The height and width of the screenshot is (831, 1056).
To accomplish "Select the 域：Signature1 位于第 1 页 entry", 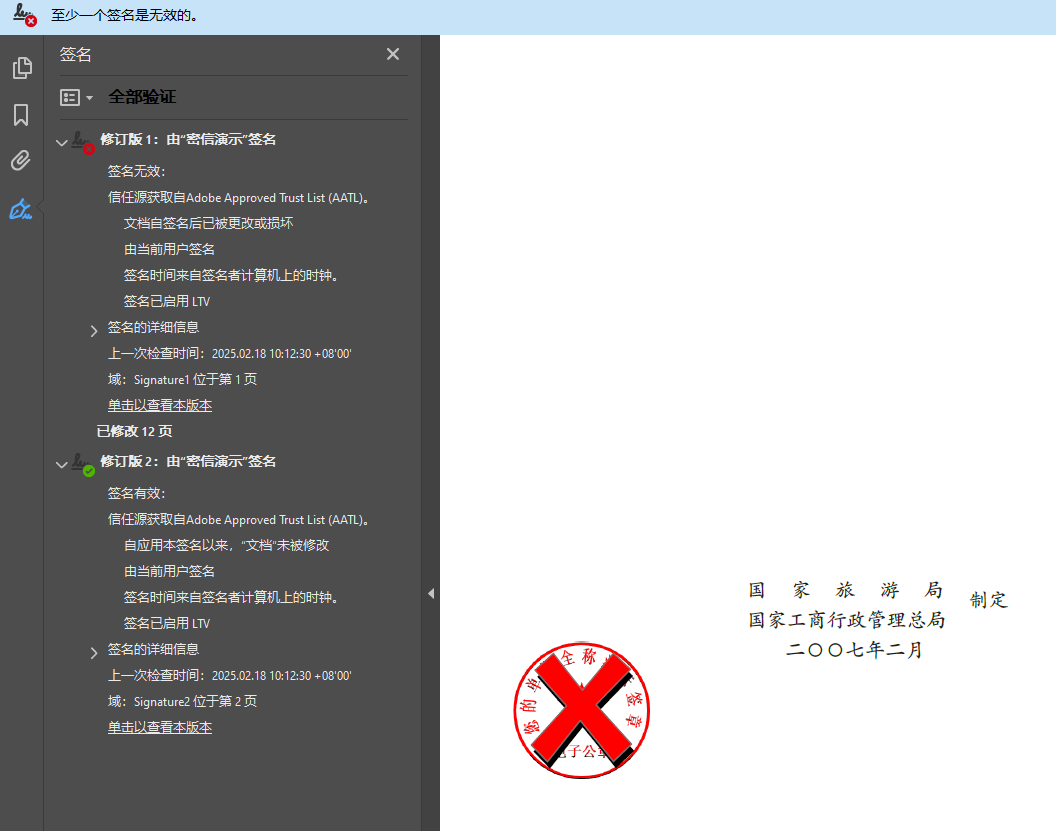I will coord(182,379).
